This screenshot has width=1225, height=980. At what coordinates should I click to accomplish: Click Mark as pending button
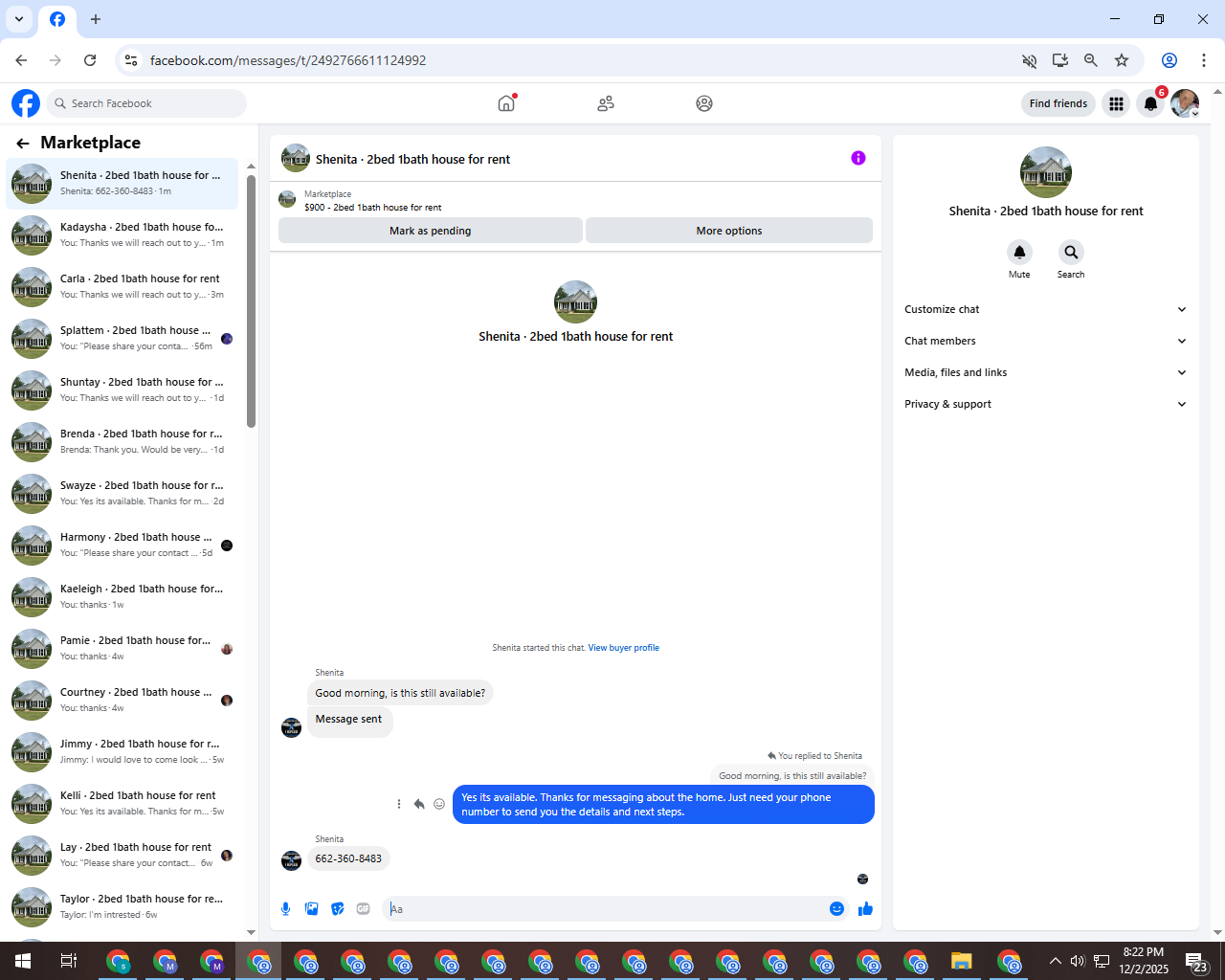[431, 231]
